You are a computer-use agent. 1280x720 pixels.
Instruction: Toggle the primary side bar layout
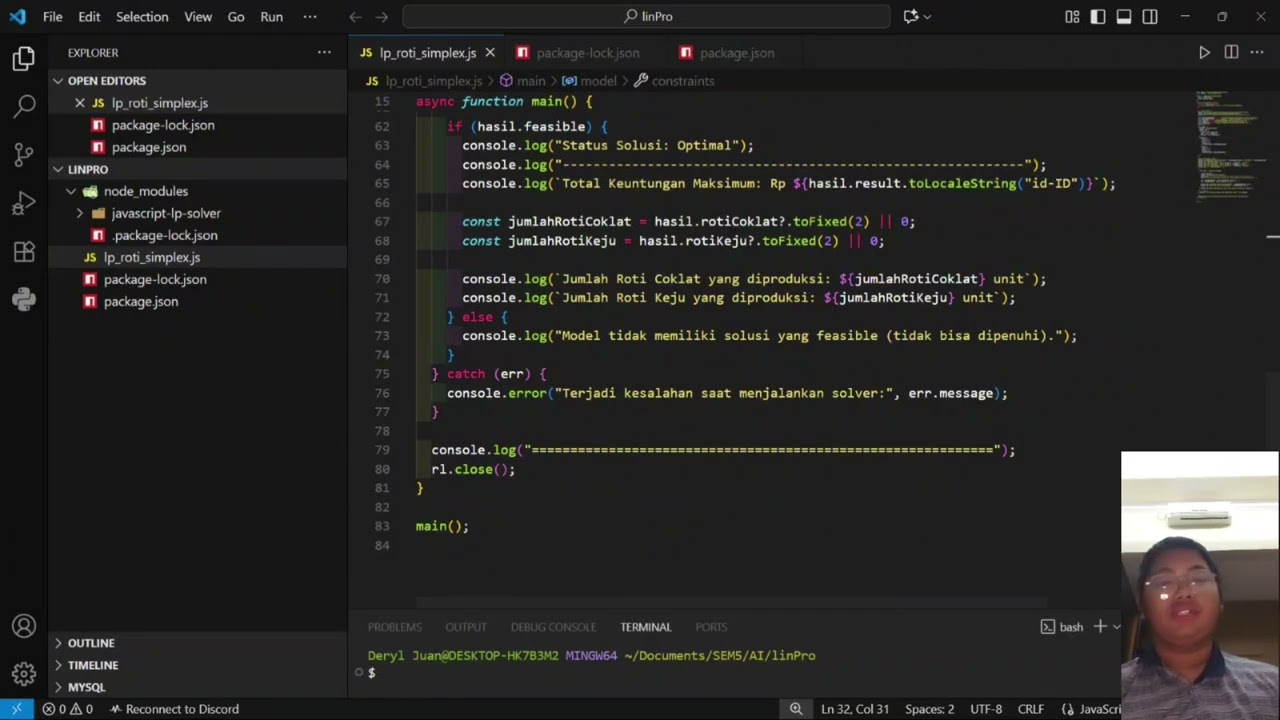coord(1098,17)
